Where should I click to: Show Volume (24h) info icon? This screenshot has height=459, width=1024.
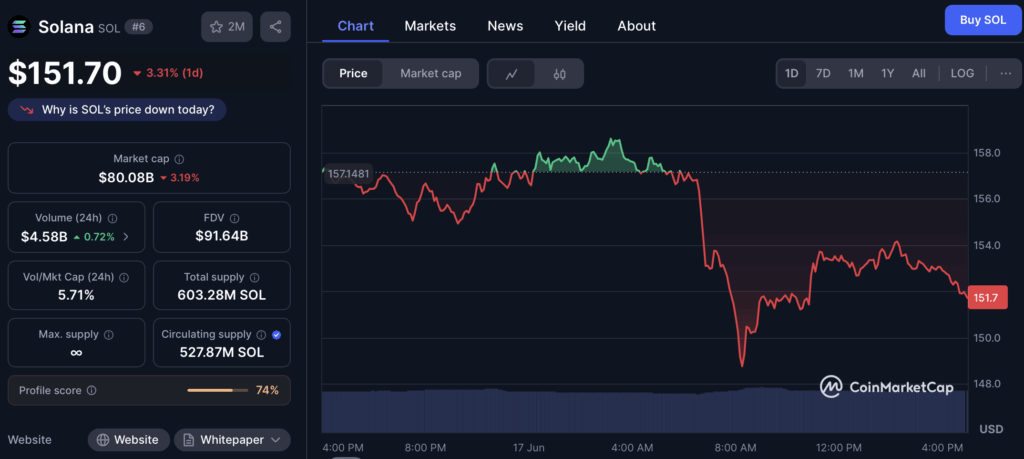[x=112, y=218]
